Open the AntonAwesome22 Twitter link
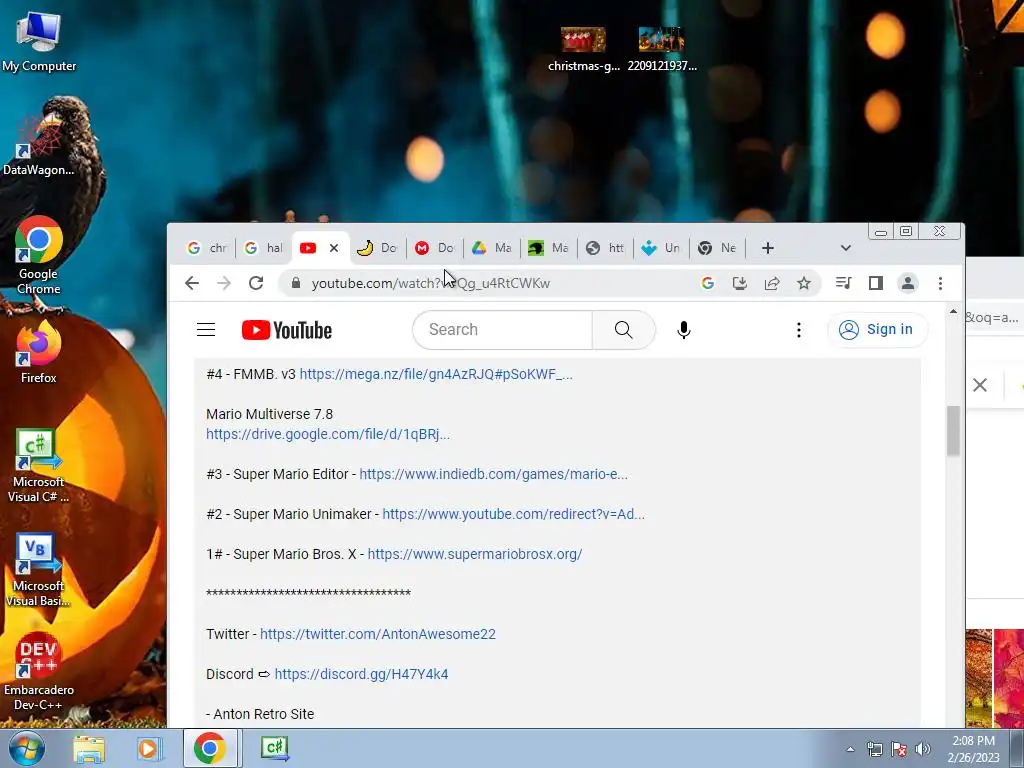The height and width of the screenshot is (768, 1024). pos(377,634)
